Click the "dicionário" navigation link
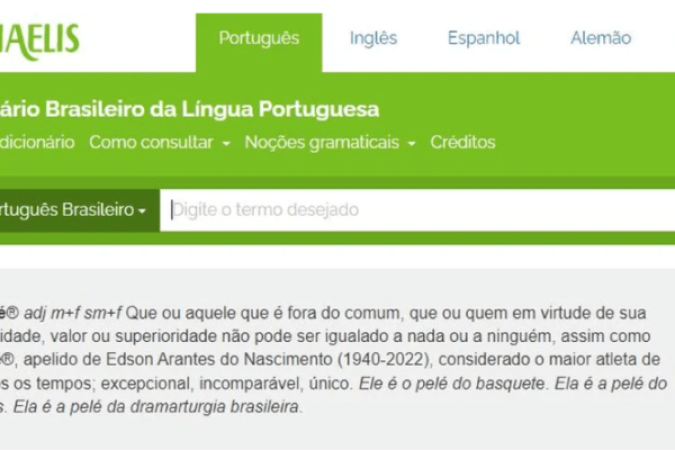The width and height of the screenshot is (675, 450). tap(37, 142)
